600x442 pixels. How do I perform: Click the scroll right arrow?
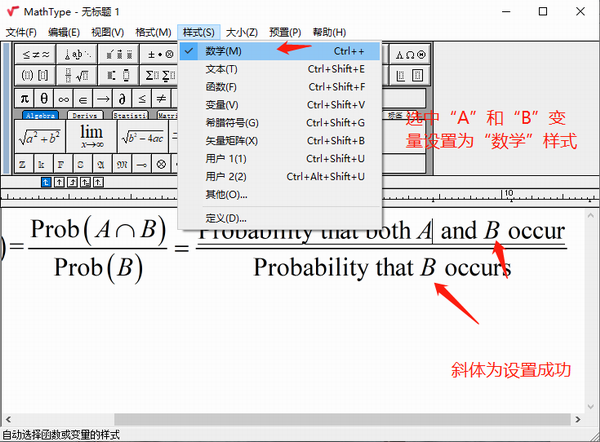[578, 419]
